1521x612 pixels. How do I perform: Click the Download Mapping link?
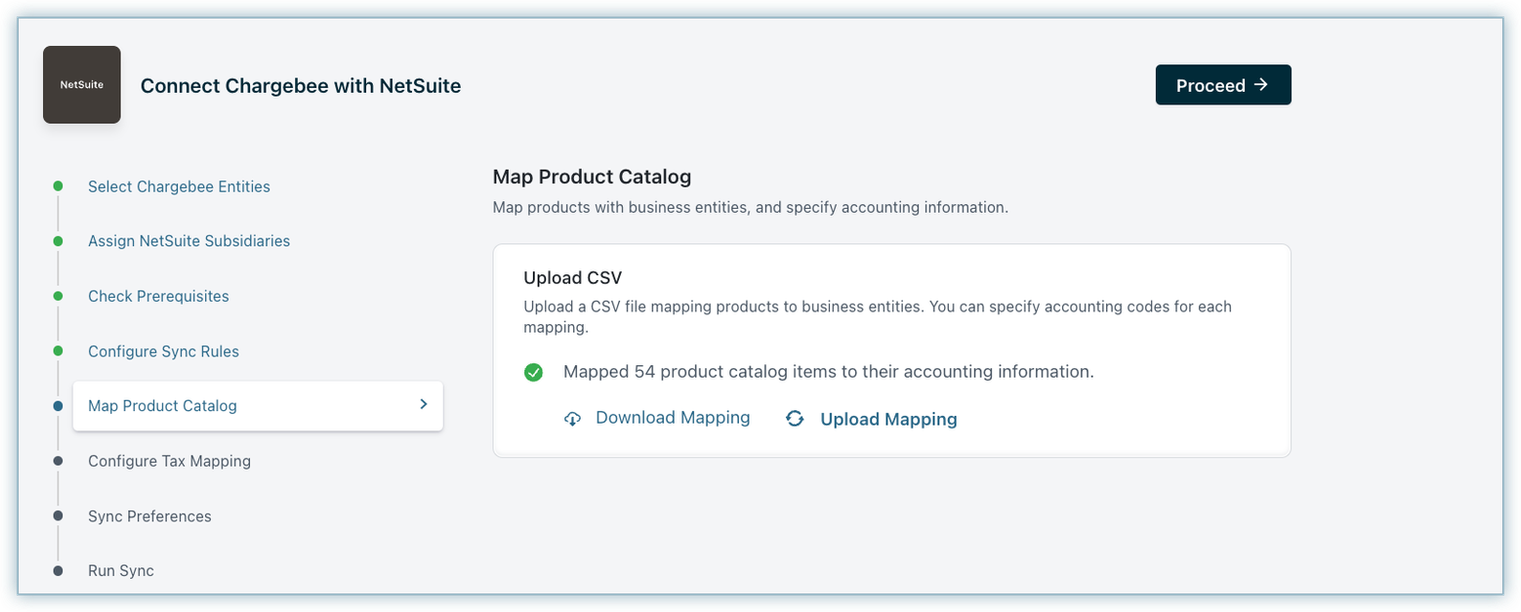[672, 418]
